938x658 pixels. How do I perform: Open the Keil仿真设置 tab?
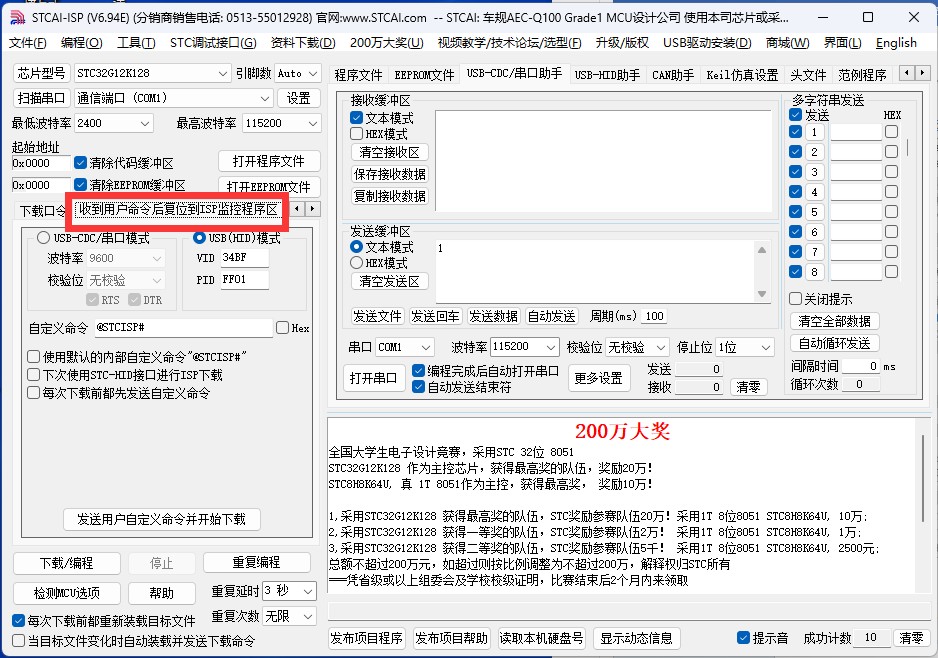[x=742, y=75]
